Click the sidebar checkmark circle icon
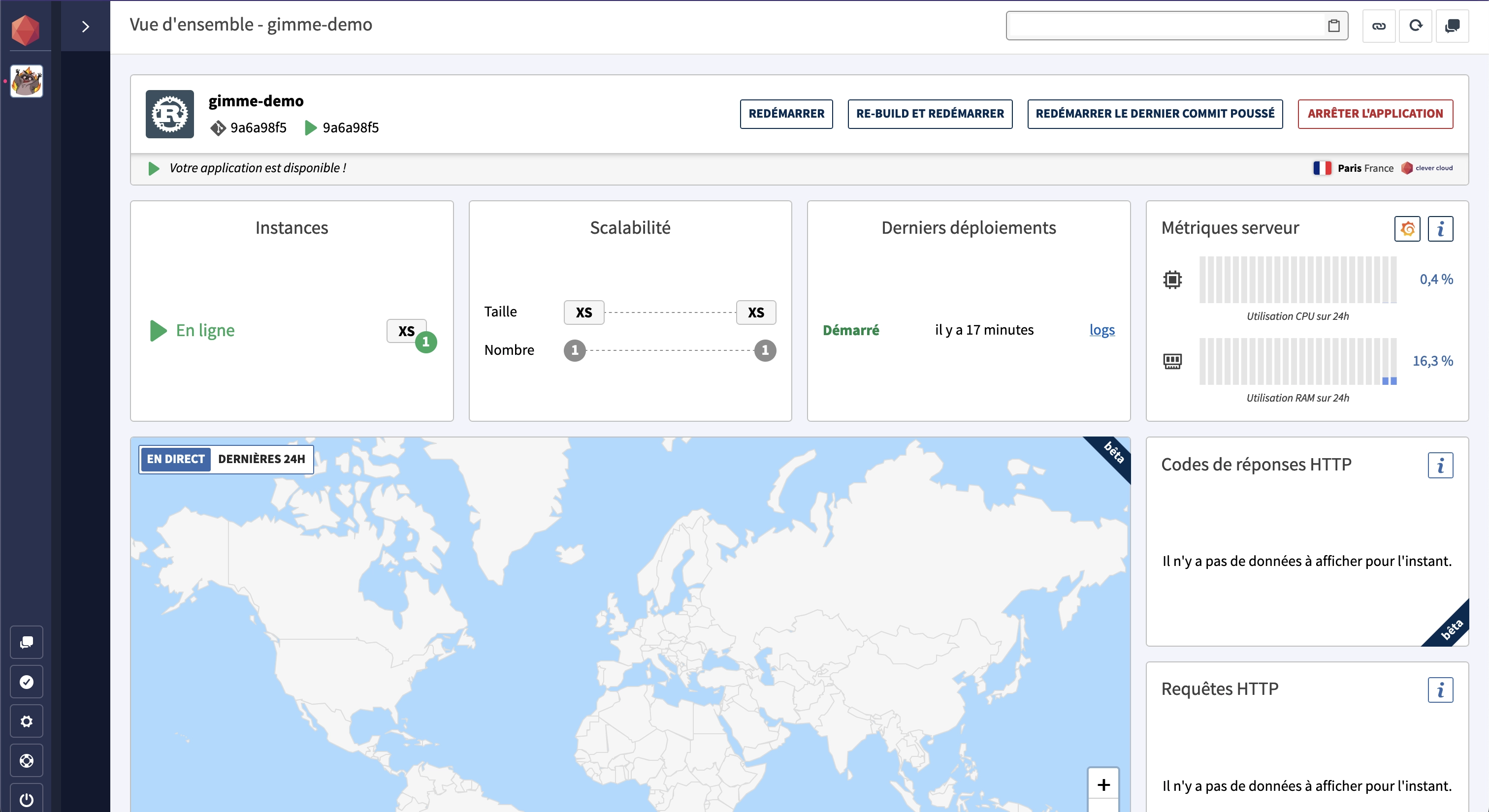Viewport: 1489px width, 812px height. point(27,682)
